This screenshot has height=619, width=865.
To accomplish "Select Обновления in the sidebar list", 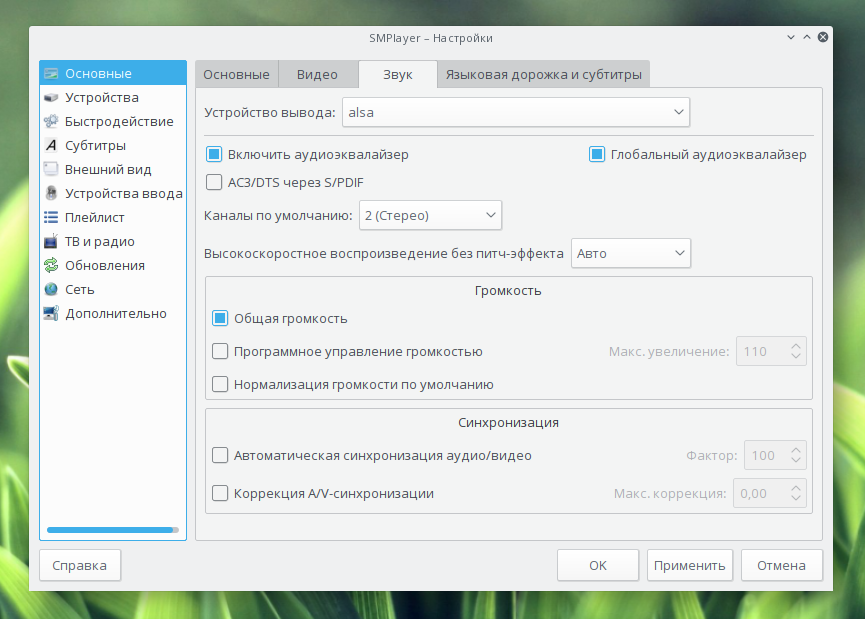I will coord(113,265).
